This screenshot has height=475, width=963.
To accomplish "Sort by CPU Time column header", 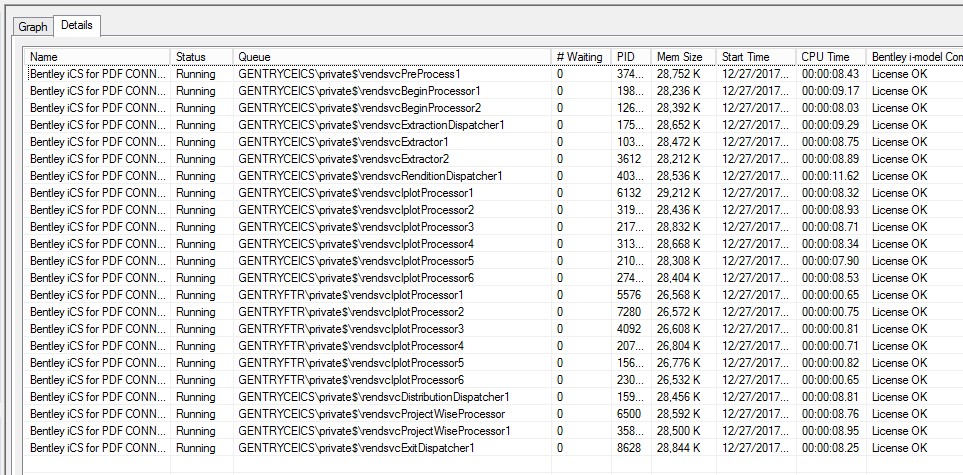I will pyautogui.click(x=831, y=57).
